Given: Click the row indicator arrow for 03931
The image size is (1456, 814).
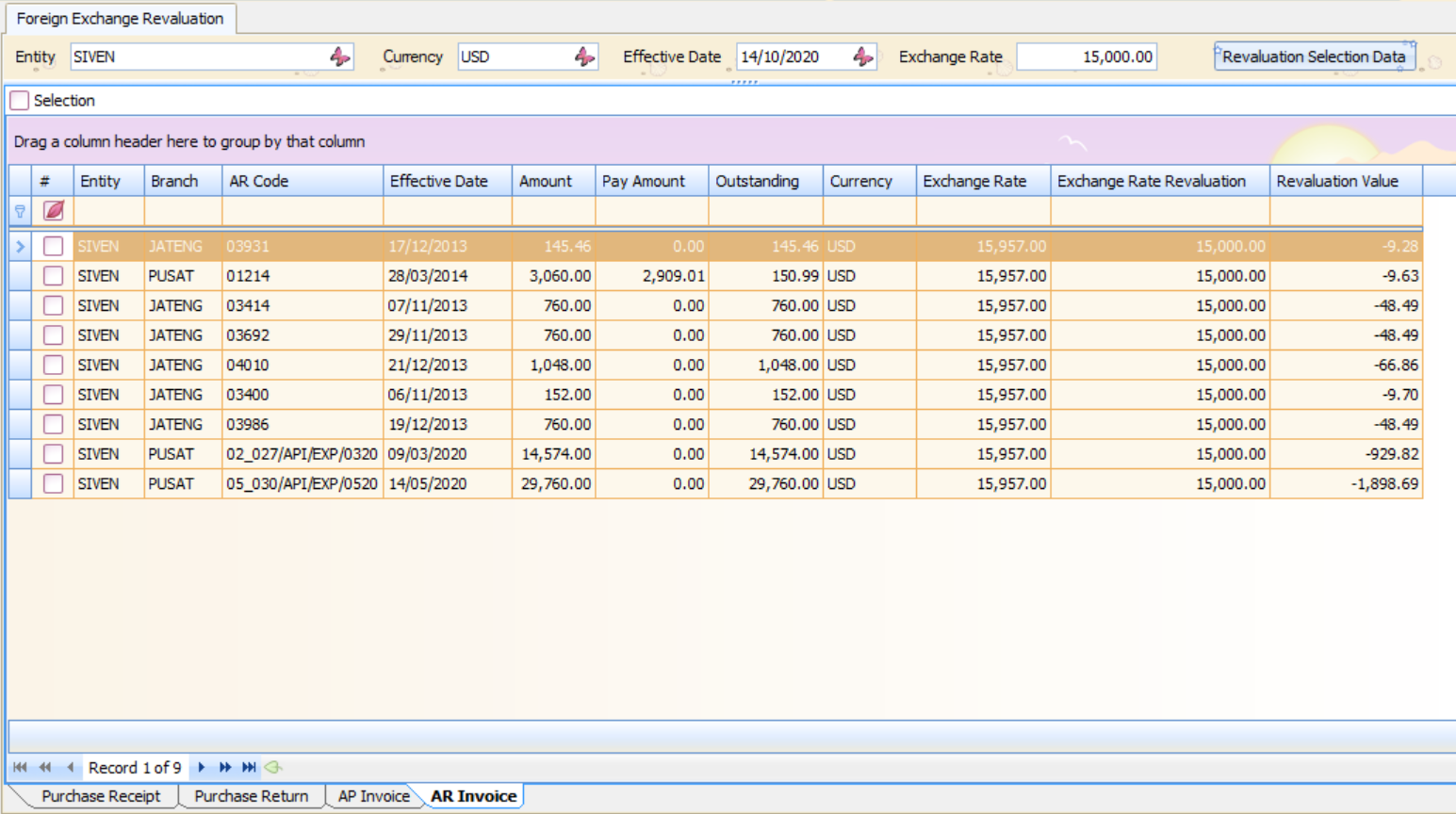Looking at the screenshot, I should (20, 247).
